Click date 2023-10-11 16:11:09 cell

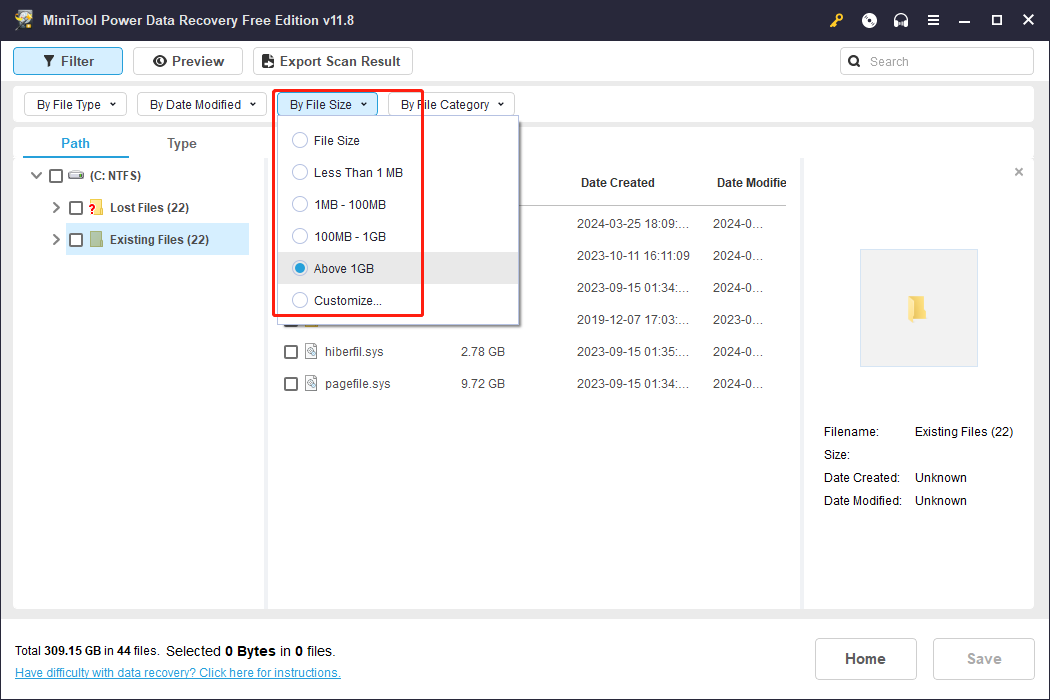tap(633, 255)
